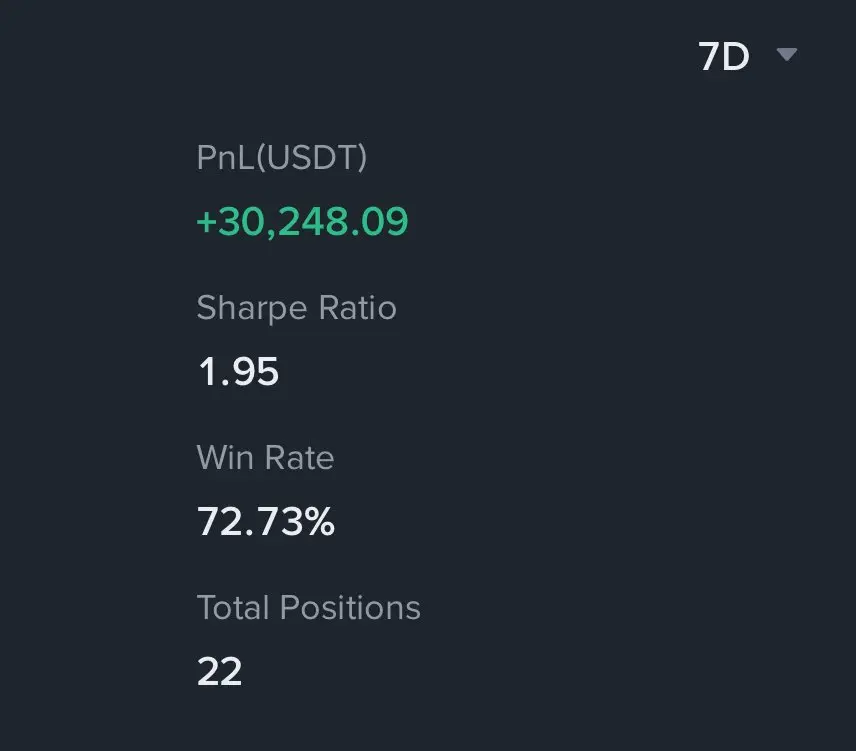
Task: Open the 7D time period dropdown arrow
Action: (787, 54)
